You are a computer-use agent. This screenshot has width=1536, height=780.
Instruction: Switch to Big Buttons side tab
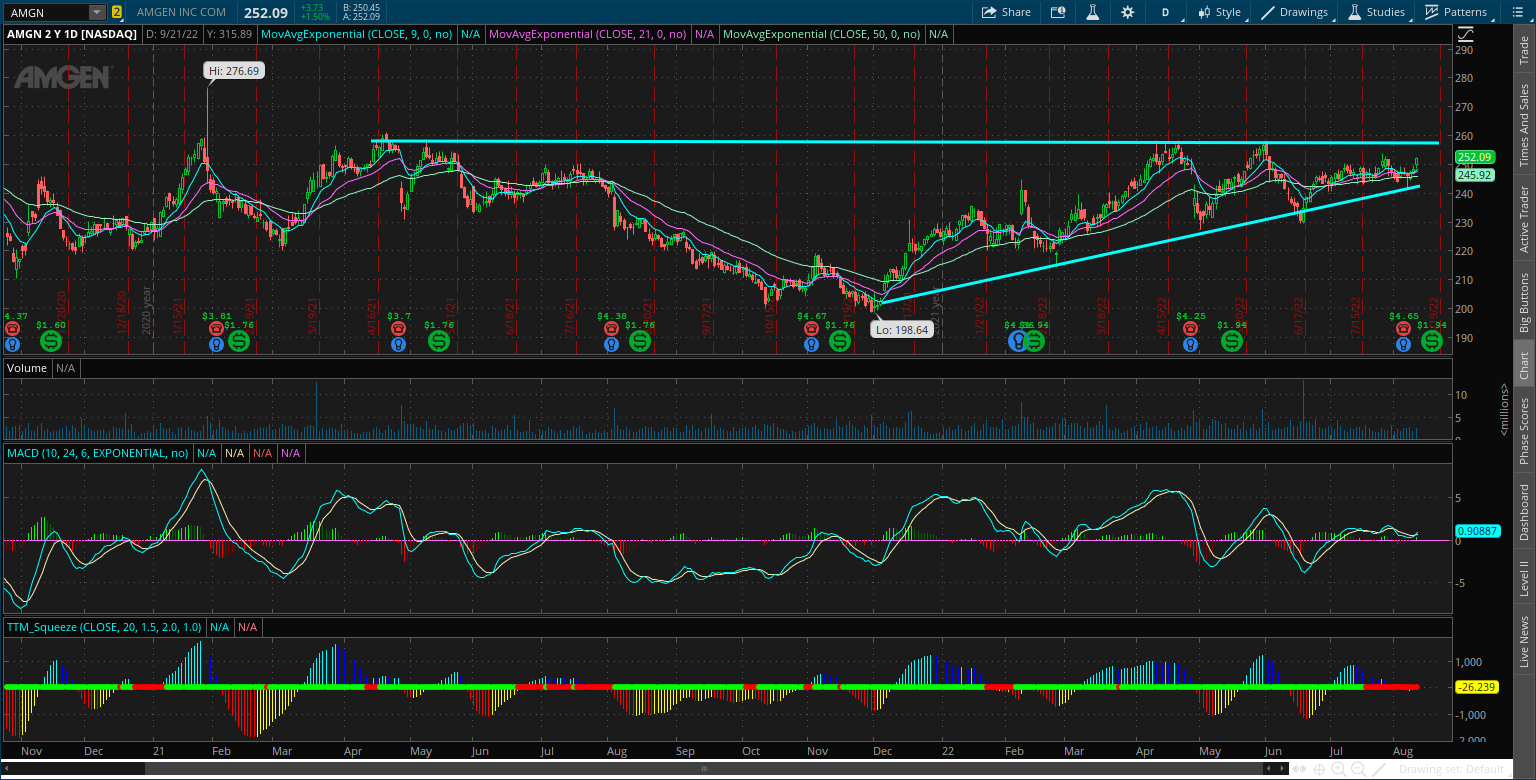[x=1524, y=302]
